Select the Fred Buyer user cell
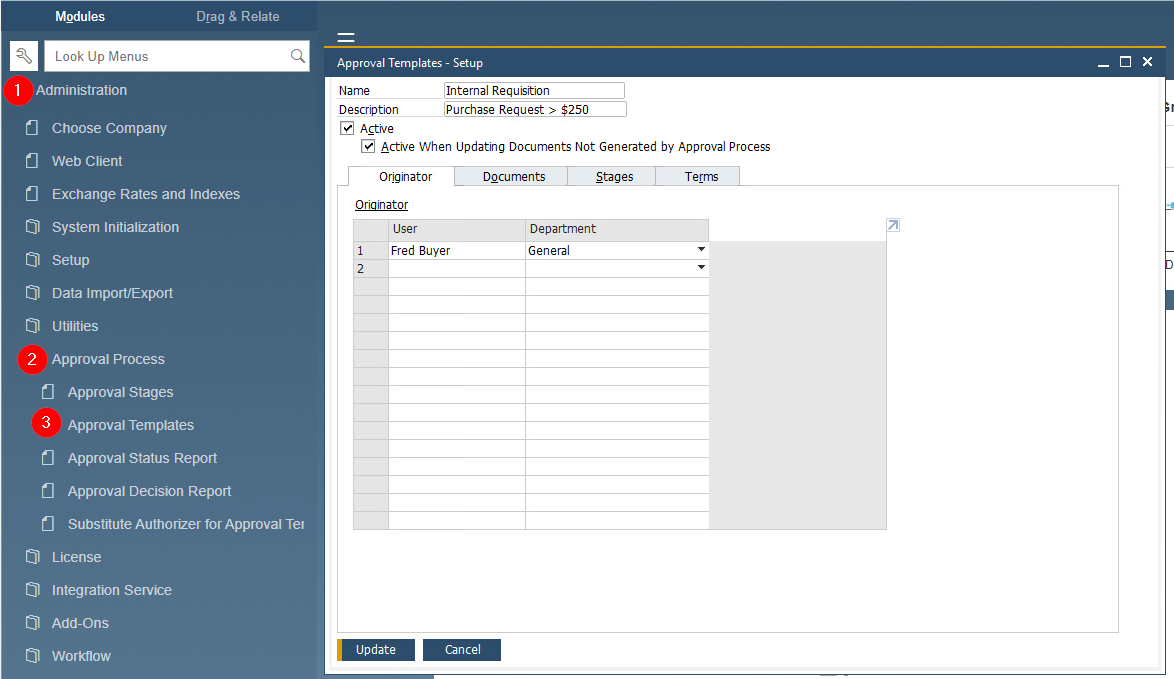Viewport: 1174px width, 679px height. (457, 250)
